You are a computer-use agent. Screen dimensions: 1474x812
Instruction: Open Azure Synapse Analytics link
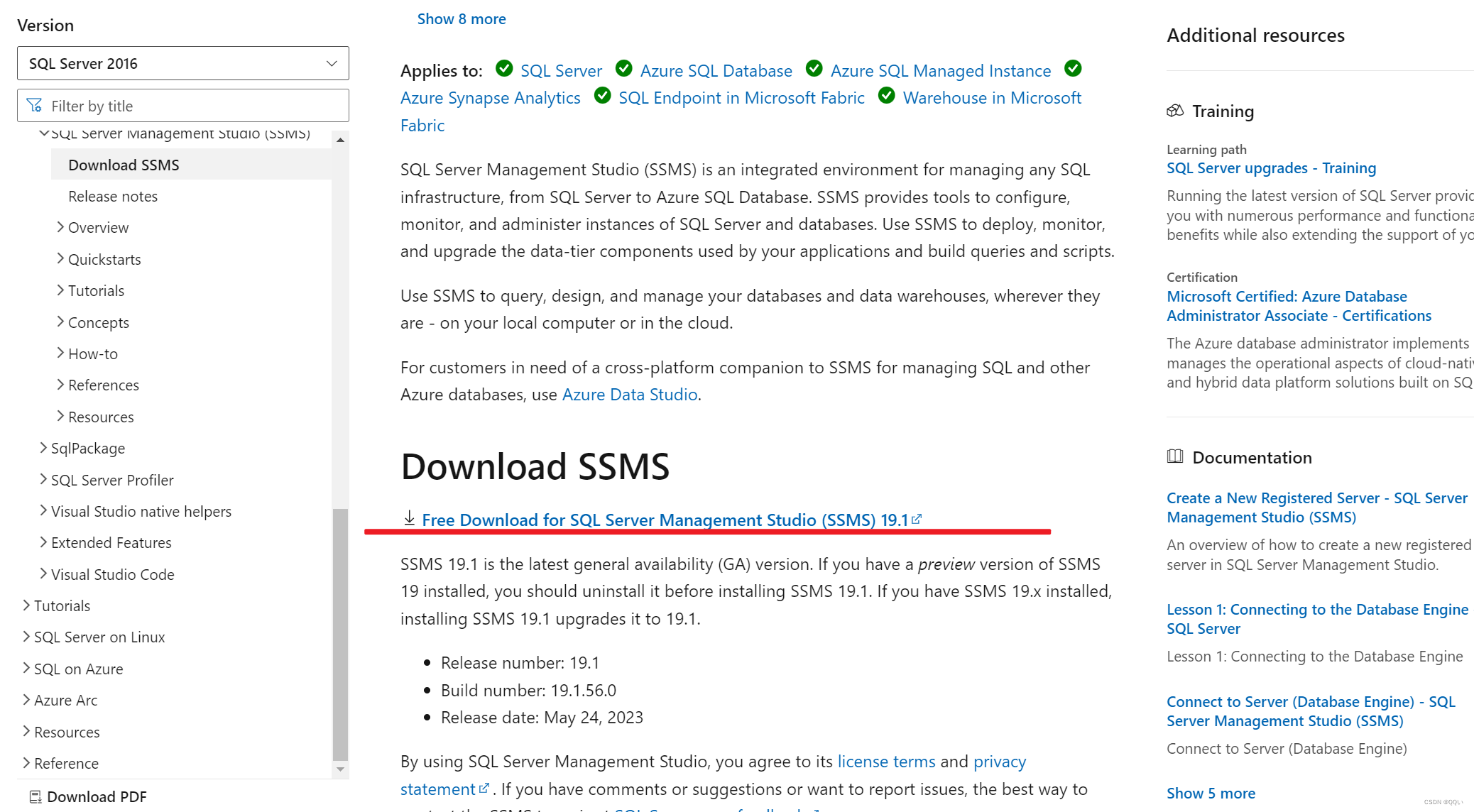490,98
